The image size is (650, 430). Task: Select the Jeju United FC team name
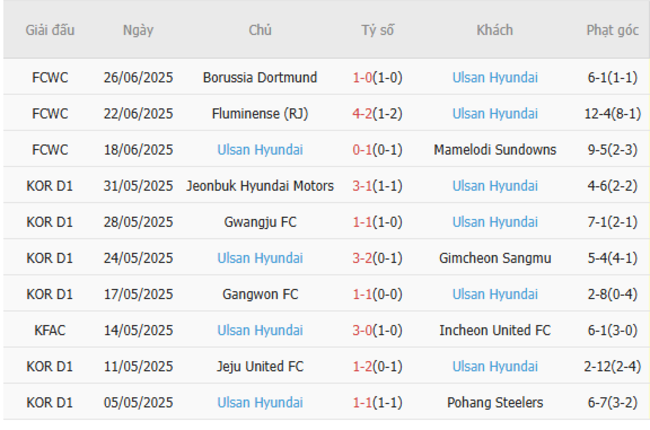[x=260, y=366]
